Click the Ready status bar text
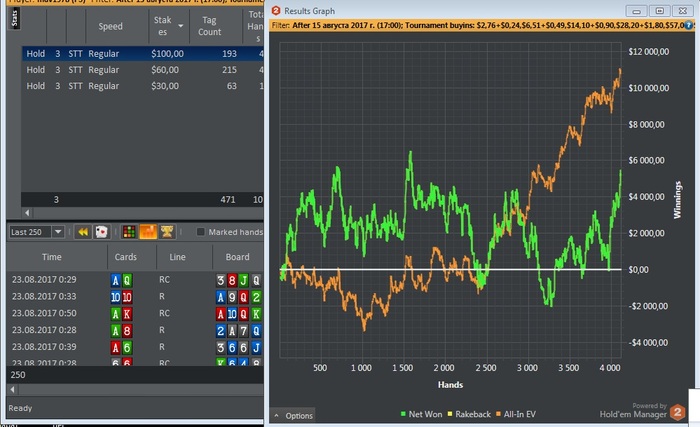 point(20,408)
